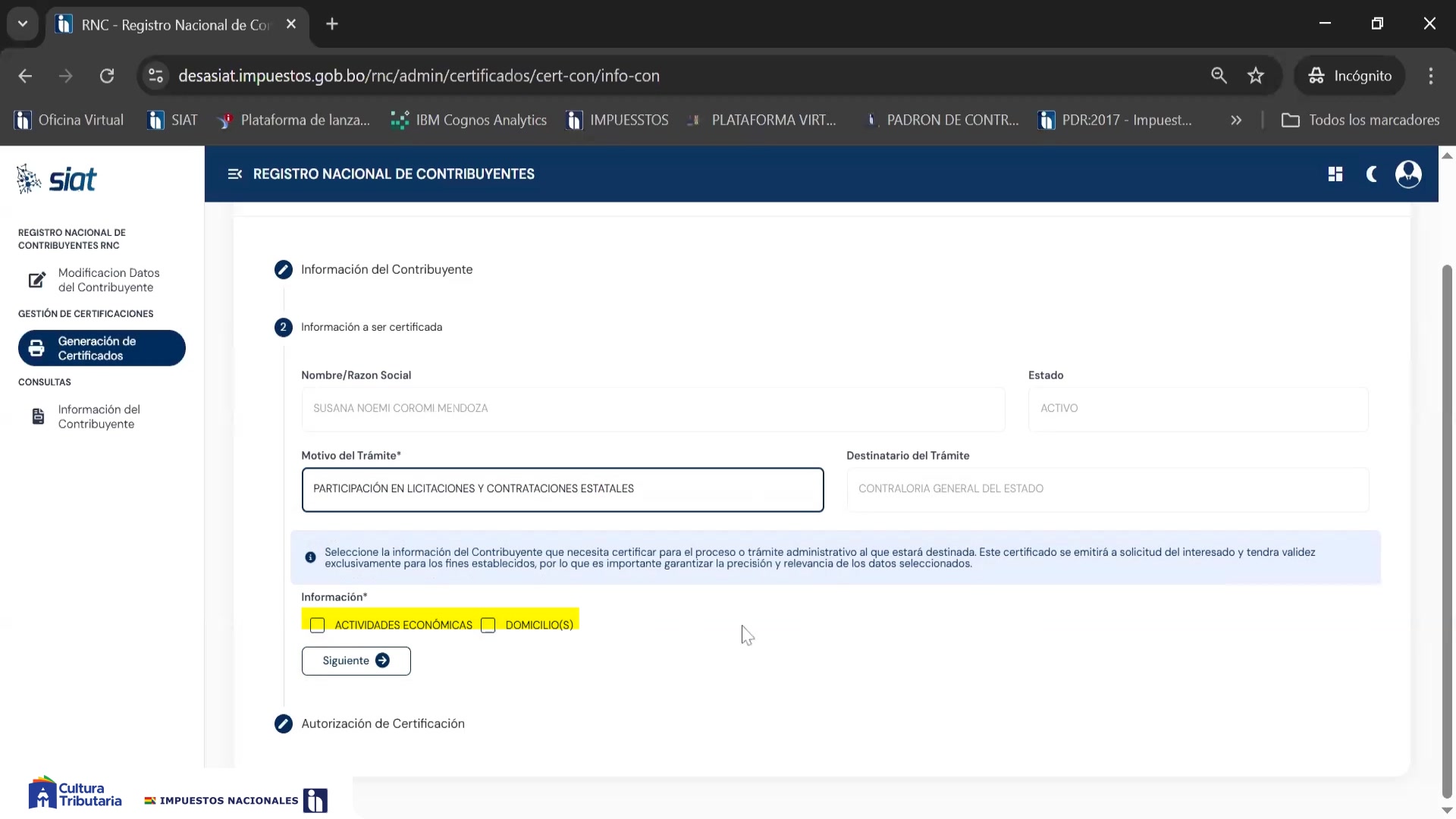The width and height of the screenshot is (1456, 819).
Task: Open the apps grid icon in header
Action: pyautogui.click(x=1335, y=174)
